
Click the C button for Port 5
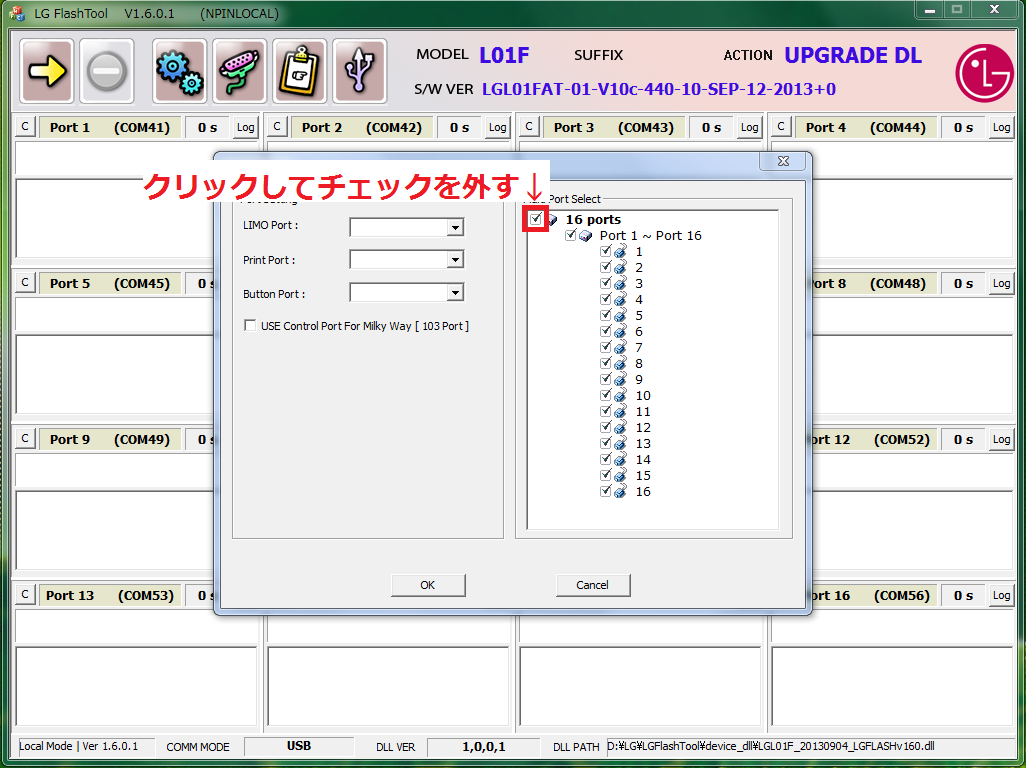coord(25,283)
